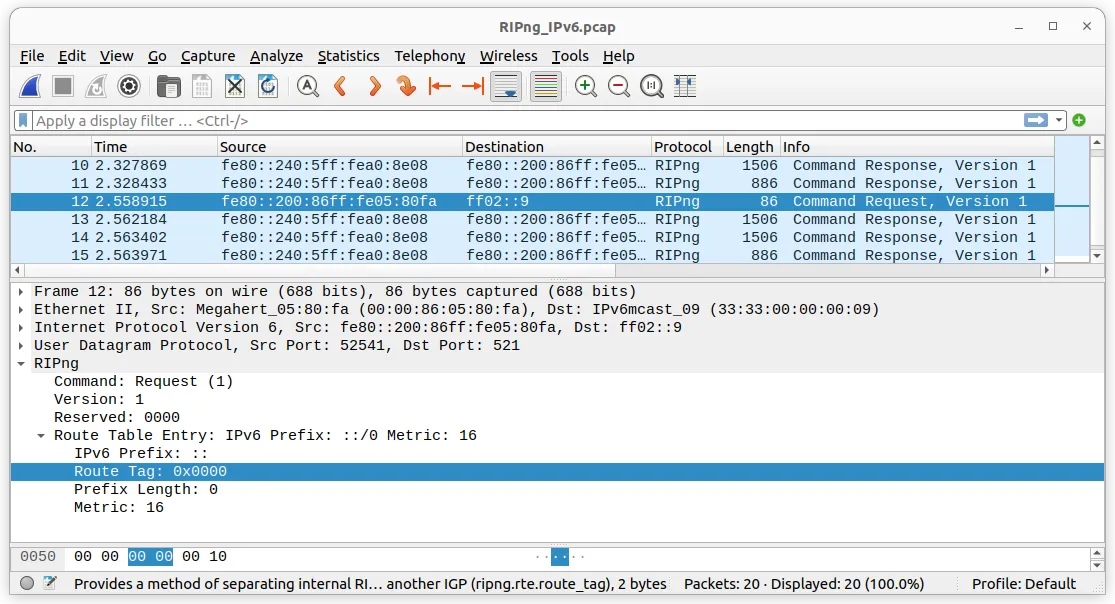The width and height of the screenshot is (1115, 604).
Task: Restart current capture from the toolbar
Action: (x=96, y=86)
